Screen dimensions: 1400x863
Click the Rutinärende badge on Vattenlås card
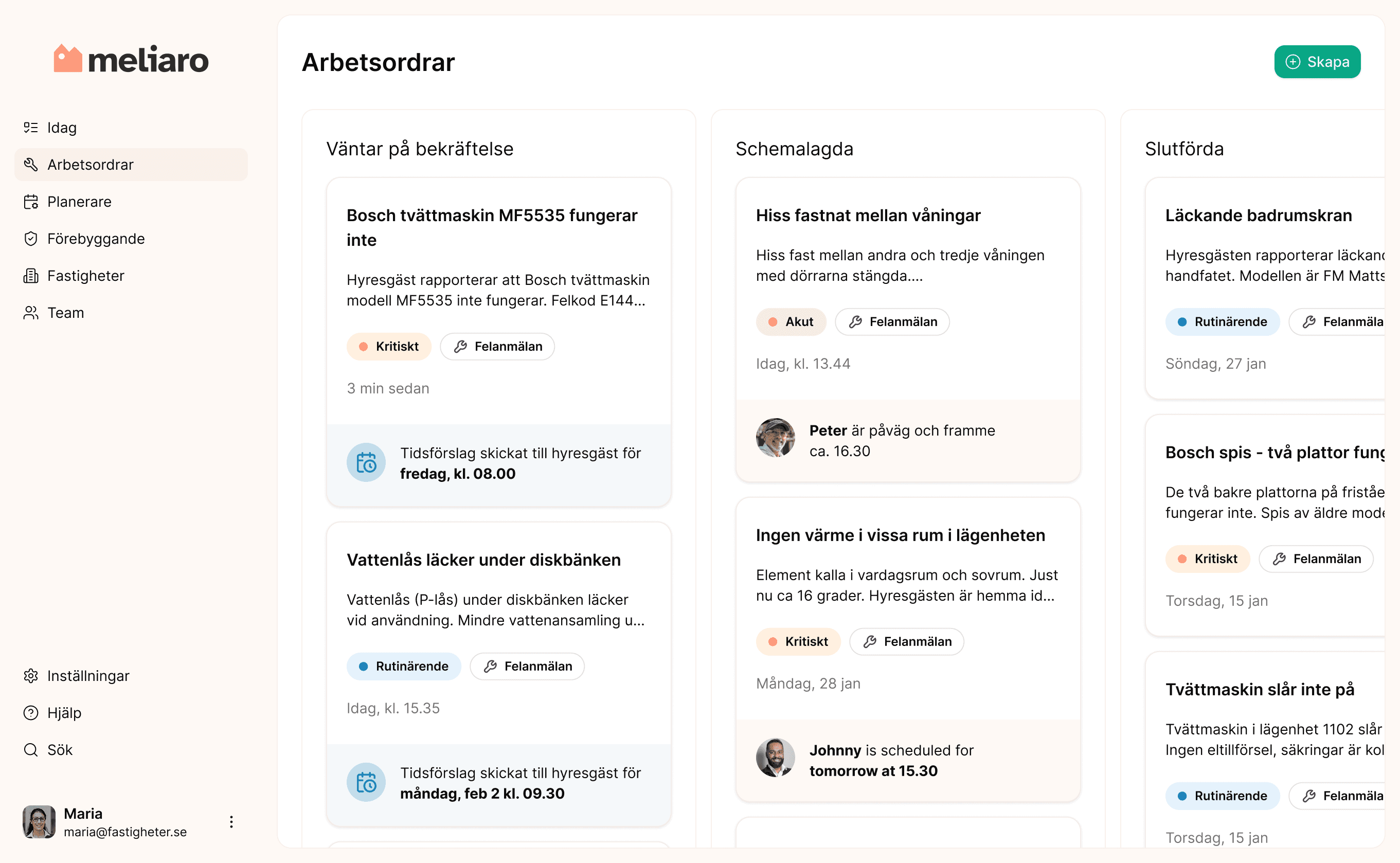(404, 666)
